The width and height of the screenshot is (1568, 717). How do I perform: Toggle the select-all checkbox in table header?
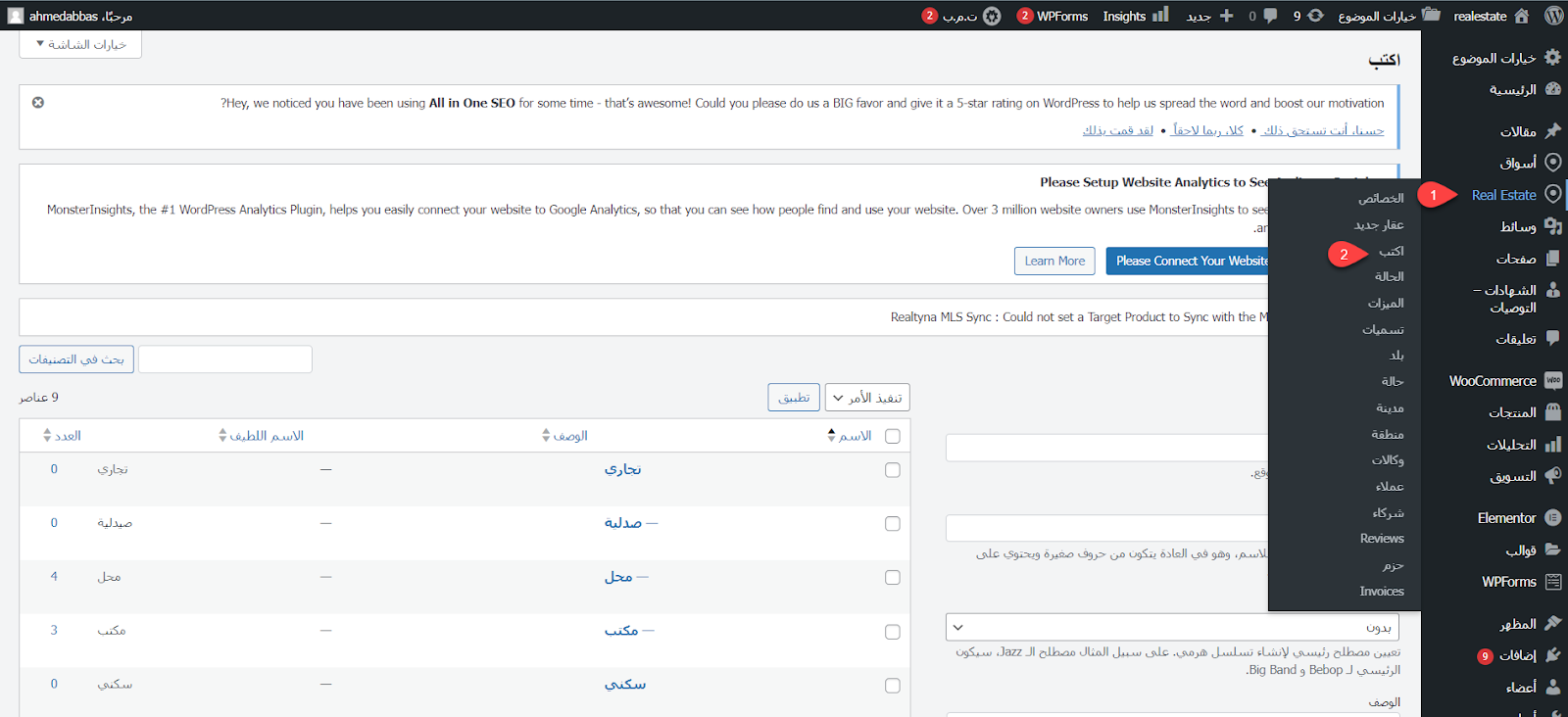[x=892, y=436]
